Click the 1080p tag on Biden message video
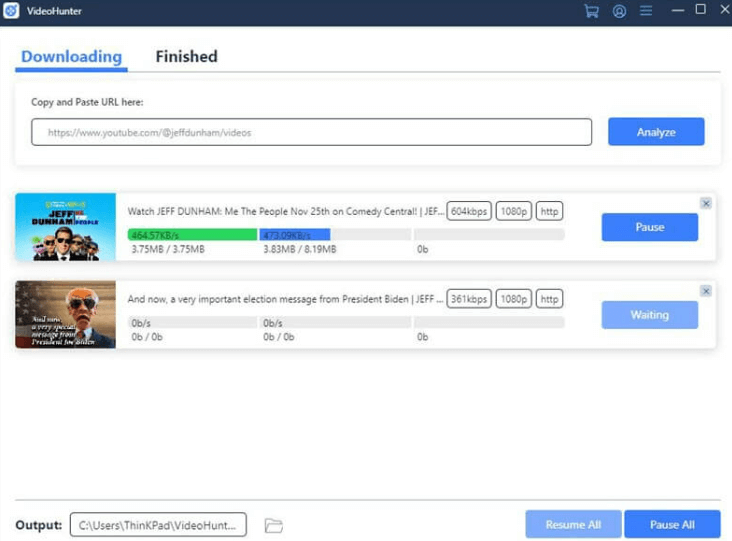Image resolution: width=732 pixels, height=541 pixels. coord(514,299)
